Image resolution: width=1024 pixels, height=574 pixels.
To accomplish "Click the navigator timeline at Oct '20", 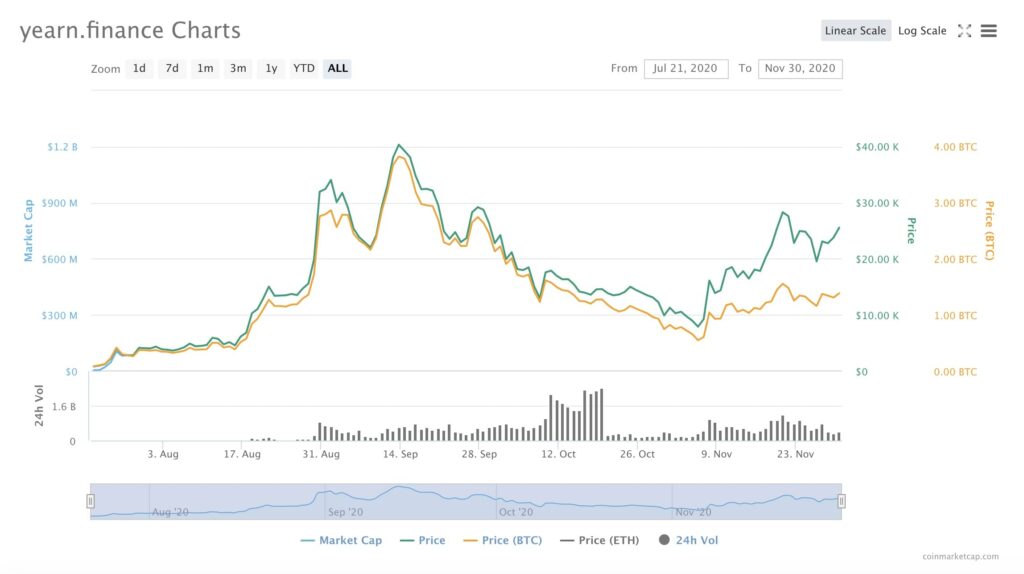I will (516, 512).
